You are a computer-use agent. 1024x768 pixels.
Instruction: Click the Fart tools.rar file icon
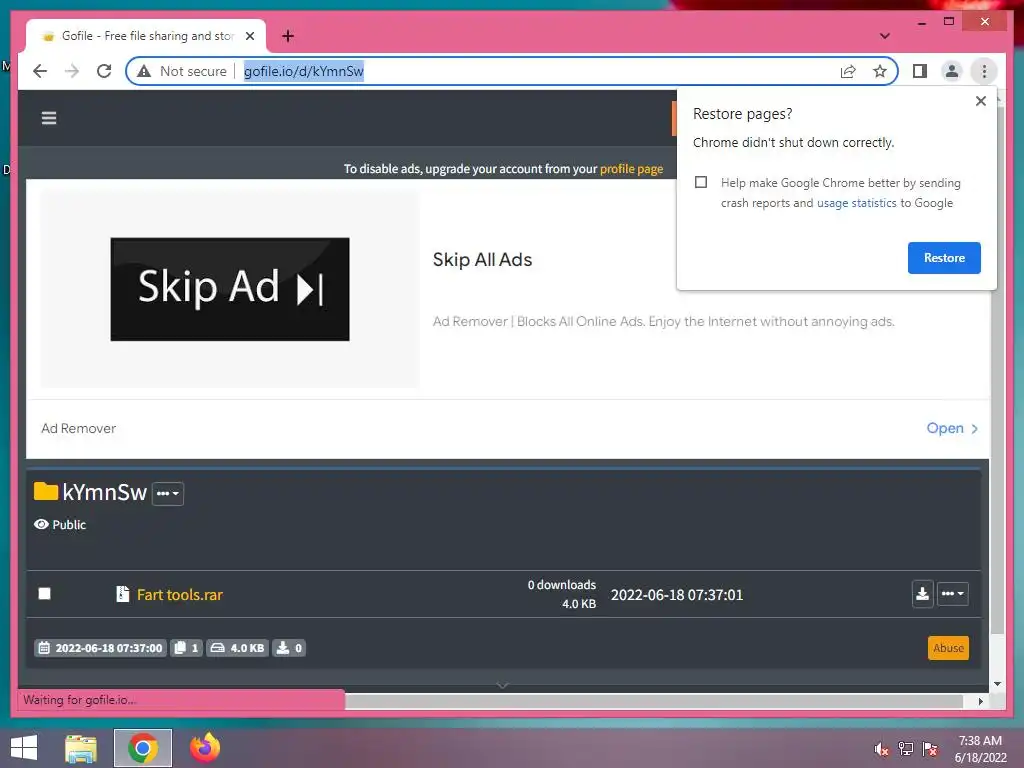coord(122,594)
